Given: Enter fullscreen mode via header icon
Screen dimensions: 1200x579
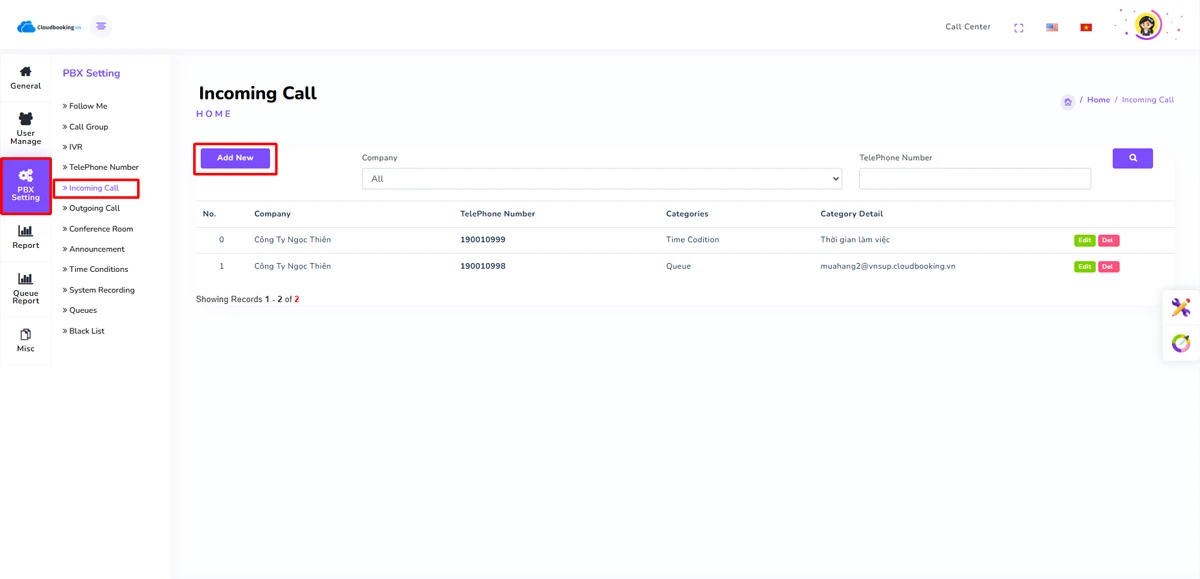Looking at the screenshot, I should pos(1018,28).
